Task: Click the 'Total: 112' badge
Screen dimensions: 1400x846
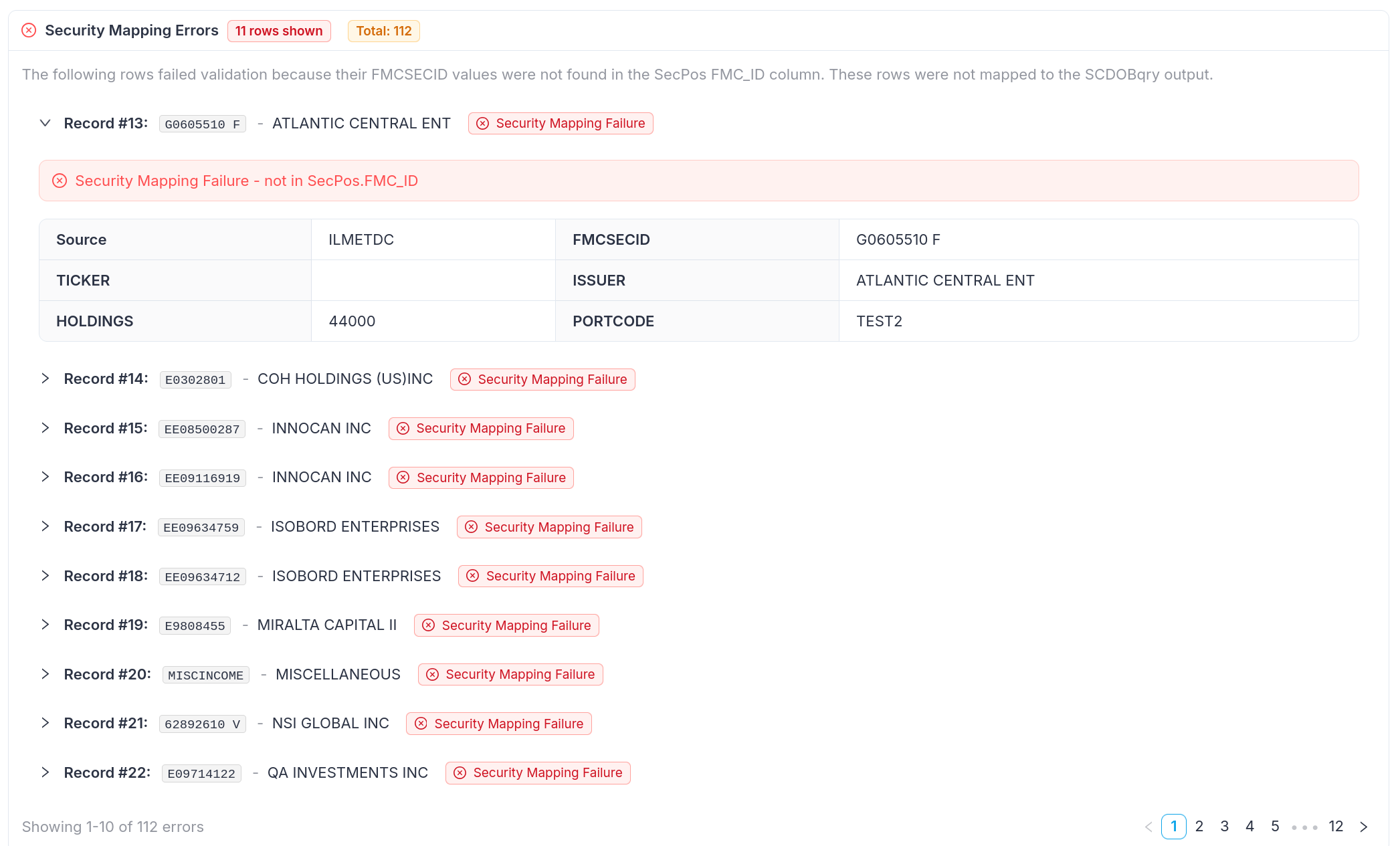Action: tap(383, 31)
